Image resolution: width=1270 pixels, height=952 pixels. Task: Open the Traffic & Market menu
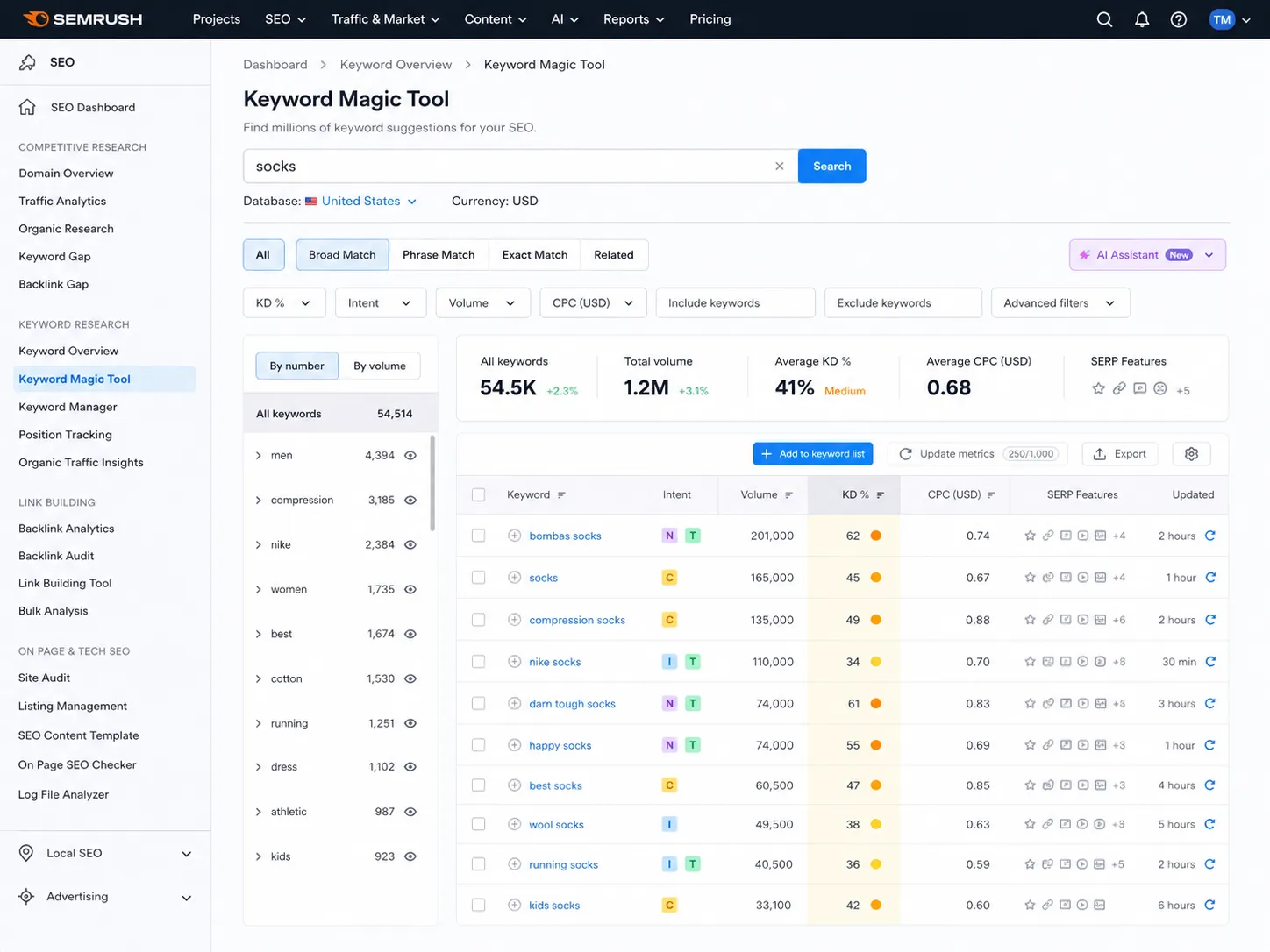pyautogui.click(x=385, y=19)
